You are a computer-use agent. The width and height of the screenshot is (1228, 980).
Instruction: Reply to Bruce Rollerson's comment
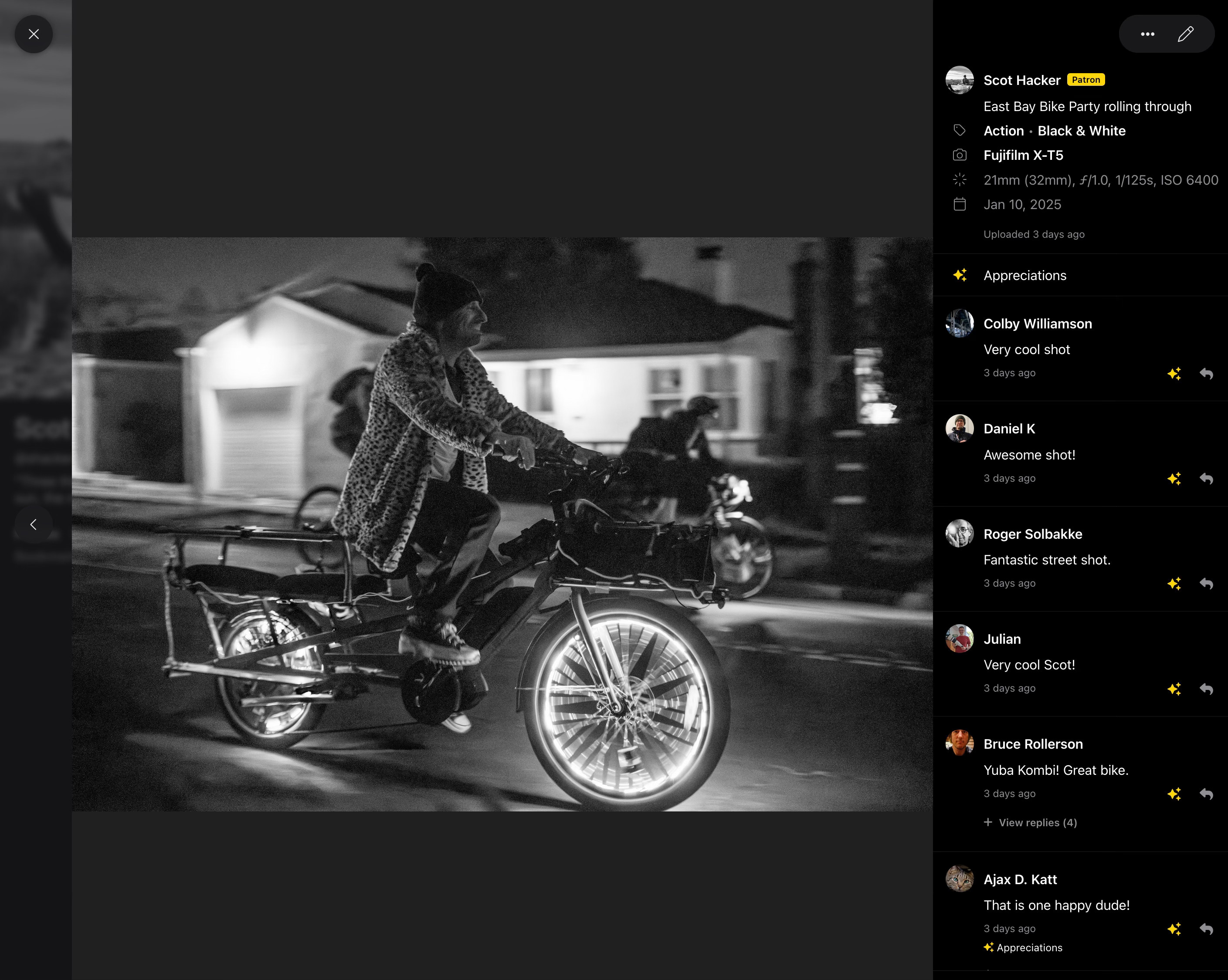tap(1206, 794)
